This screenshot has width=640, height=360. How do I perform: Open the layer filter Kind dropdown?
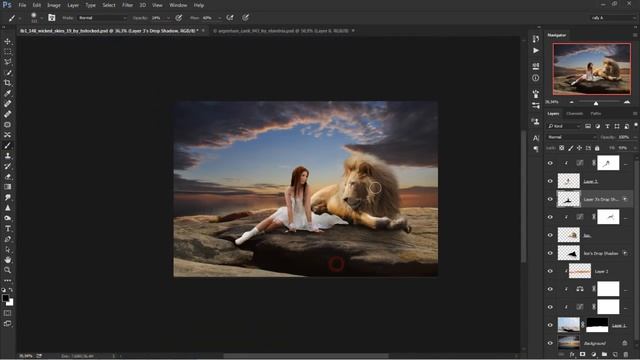point(564,126)
